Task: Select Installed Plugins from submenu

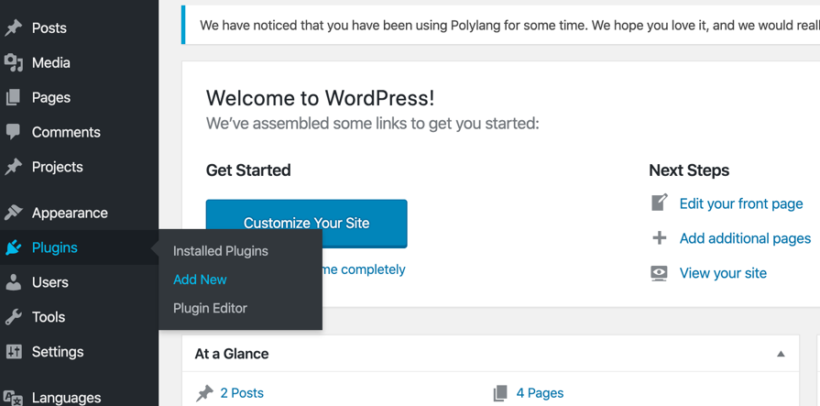Action: [x=220, y=251]
